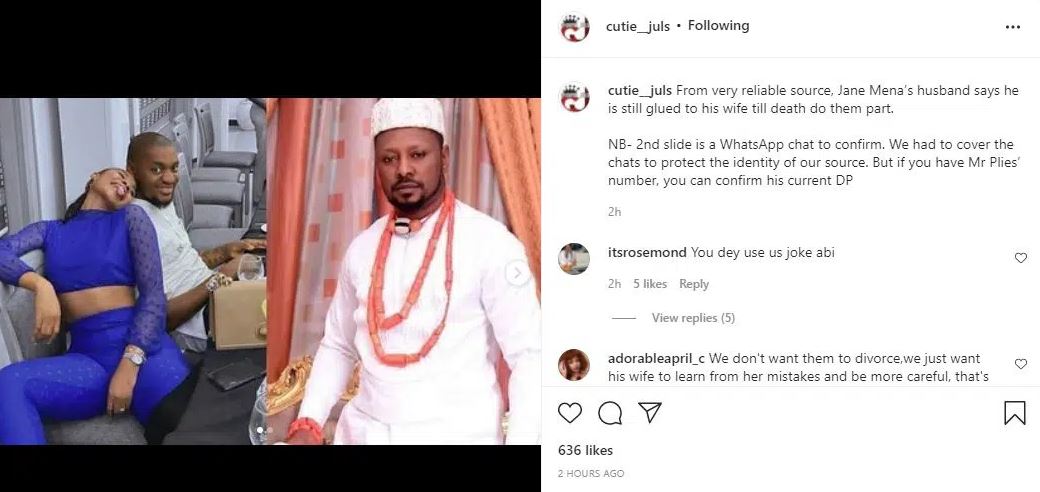
Task: Select the carousel slide indicator dots
Action: [264, 430]
